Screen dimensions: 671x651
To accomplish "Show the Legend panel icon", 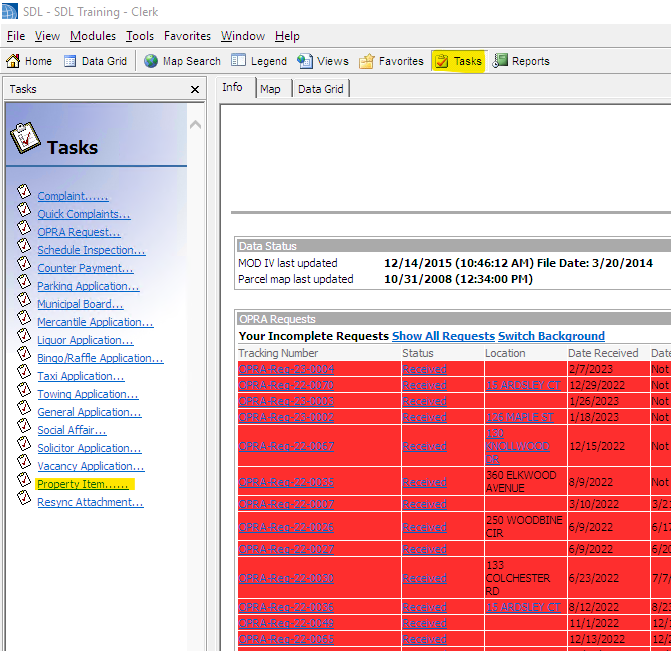I will 238,61.
